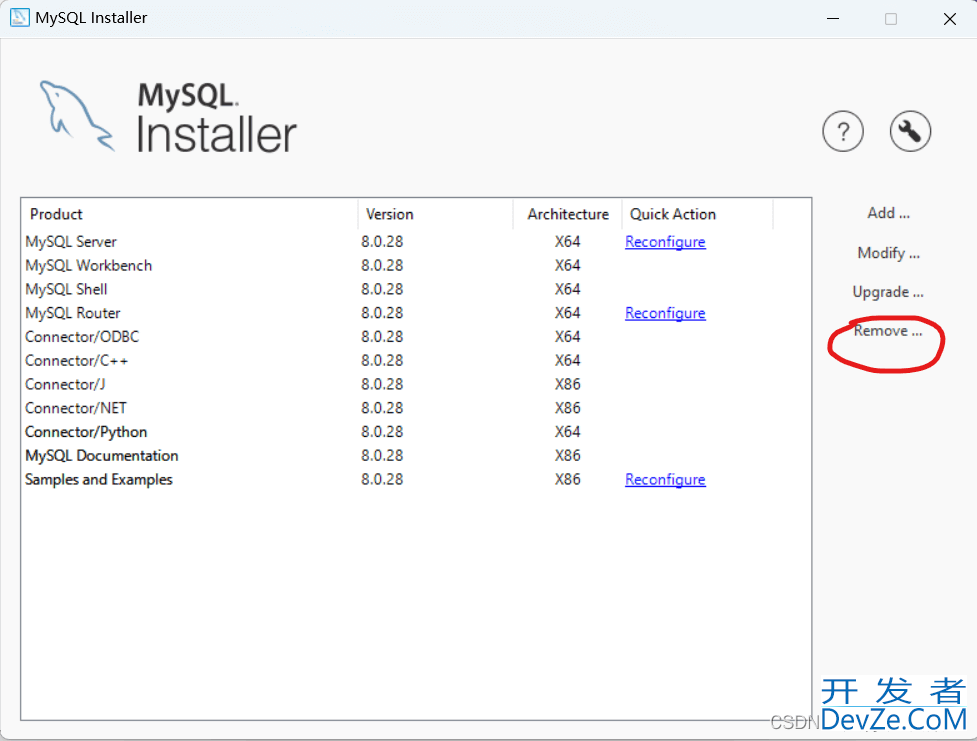Screen dimensions: 977x741
Task: Click the Quick Action column header
Action: point(697,214)
